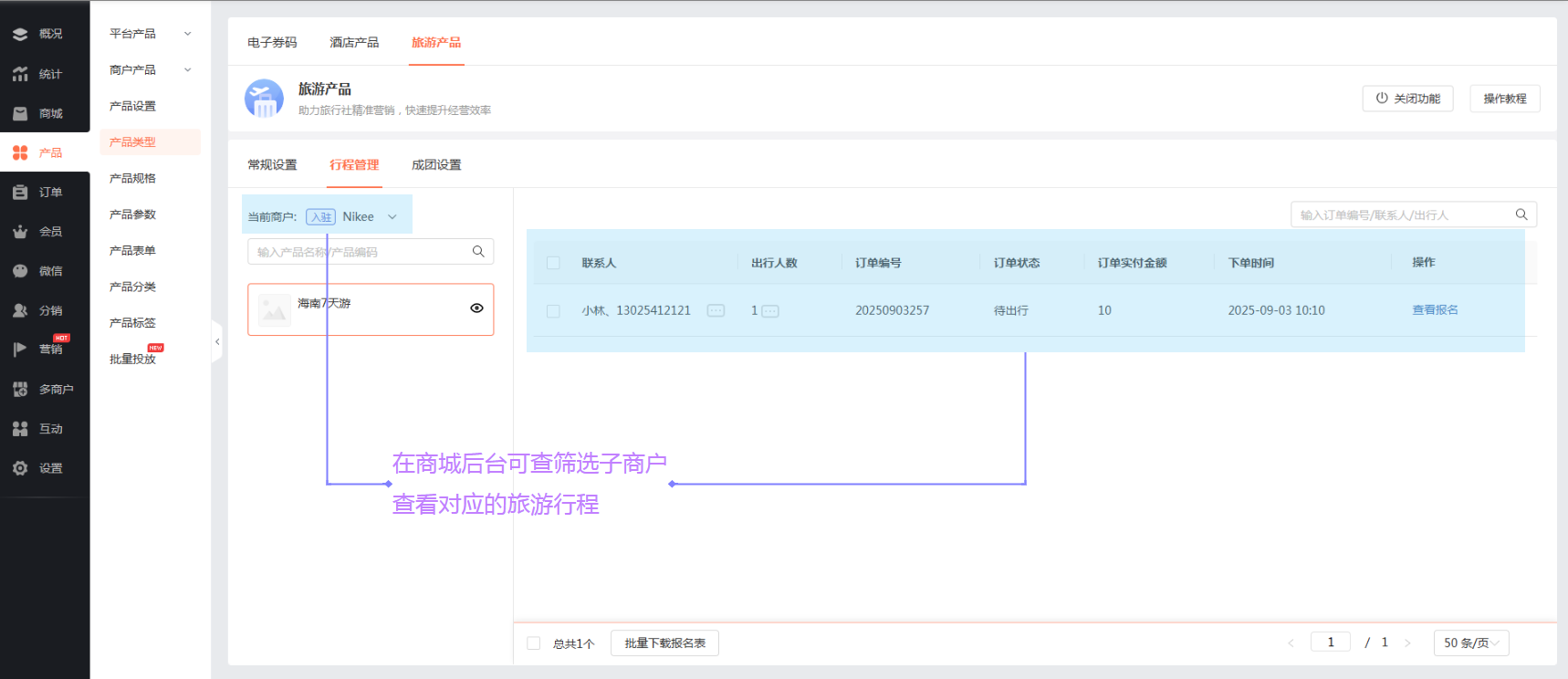The width and height of the screenshot is (1568, 679).
Task: Switch to the 酒店产品 tab
Action: 354,43
